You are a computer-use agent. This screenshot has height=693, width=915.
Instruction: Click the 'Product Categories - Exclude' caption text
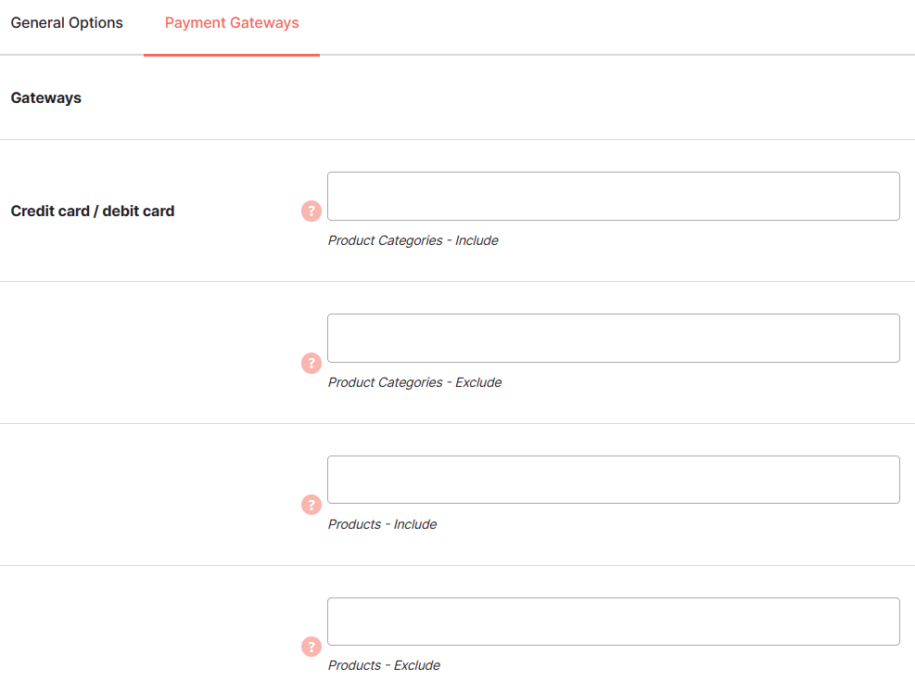[x=415, y=382]
